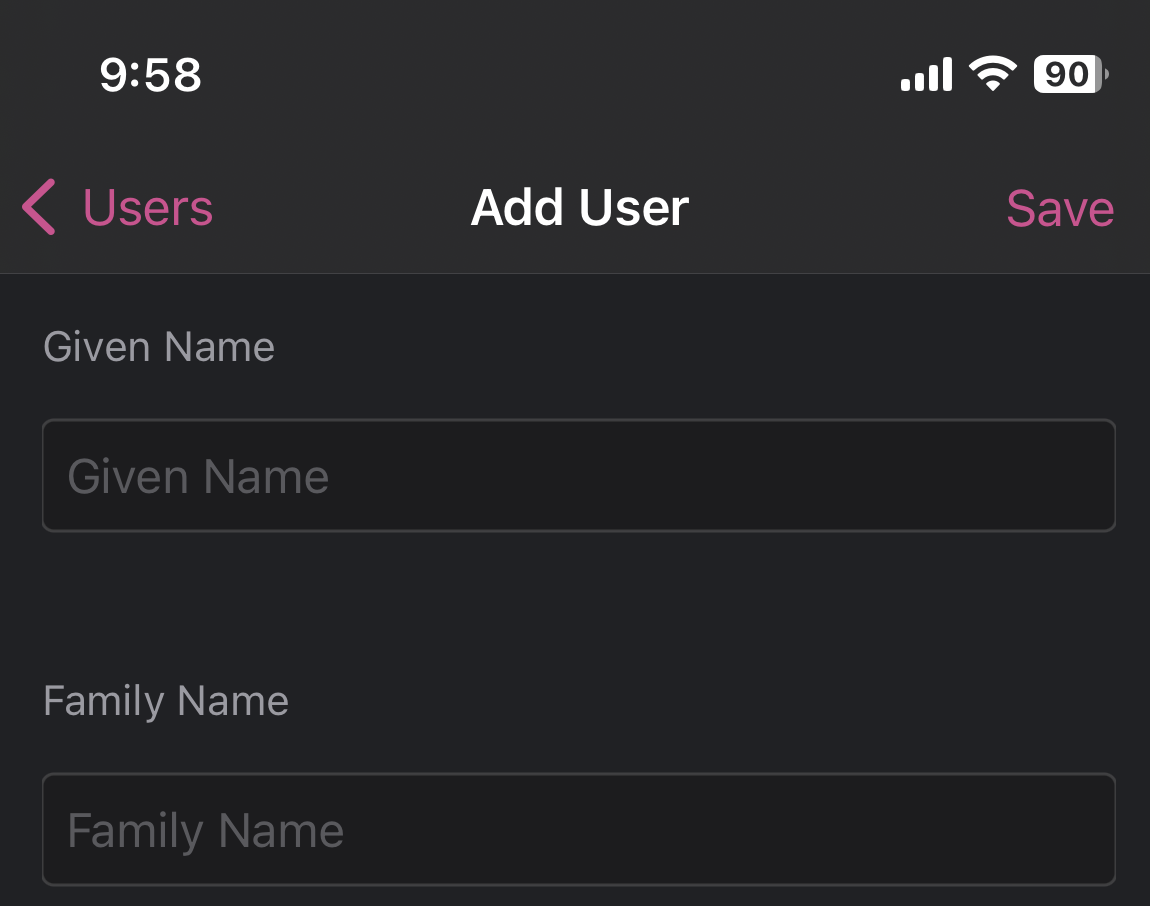Select the Family Name field label
Viewport: 1150px width, 906px height.
click(x=165, y=700)
